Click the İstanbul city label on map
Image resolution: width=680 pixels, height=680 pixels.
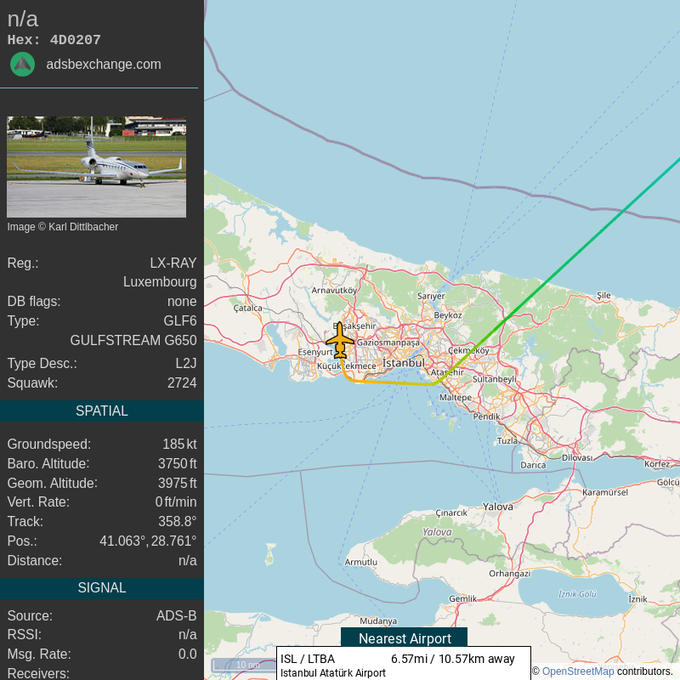(x=404, y=363)
